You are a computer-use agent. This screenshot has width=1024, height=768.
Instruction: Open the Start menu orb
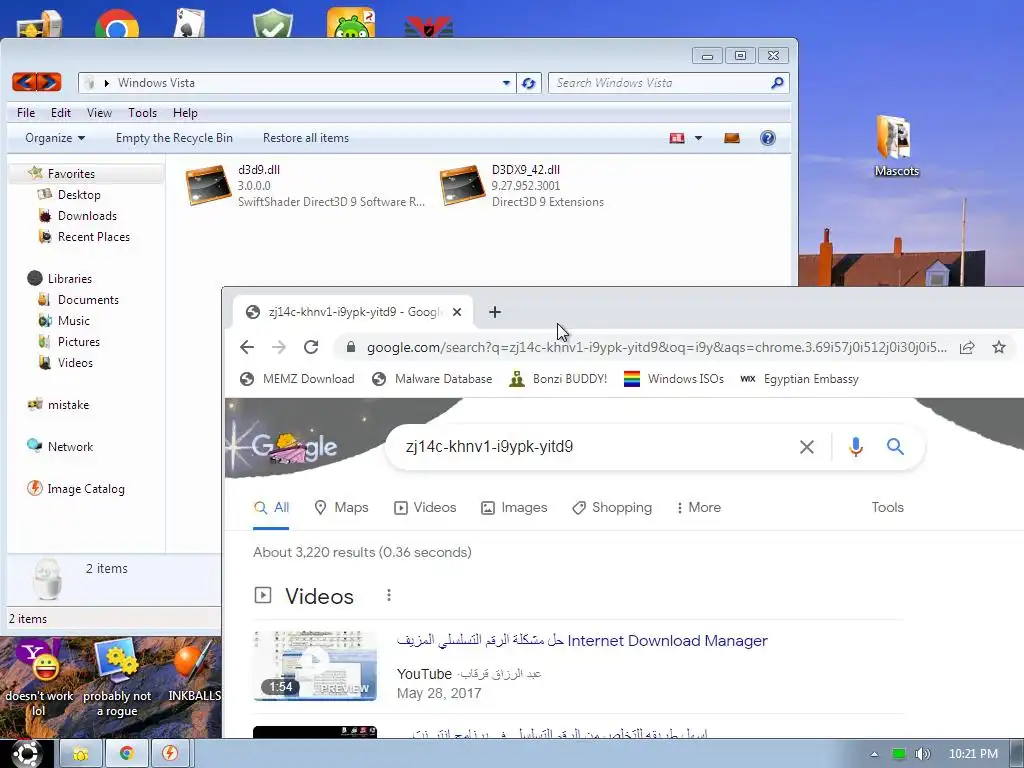tap(25, 753)
